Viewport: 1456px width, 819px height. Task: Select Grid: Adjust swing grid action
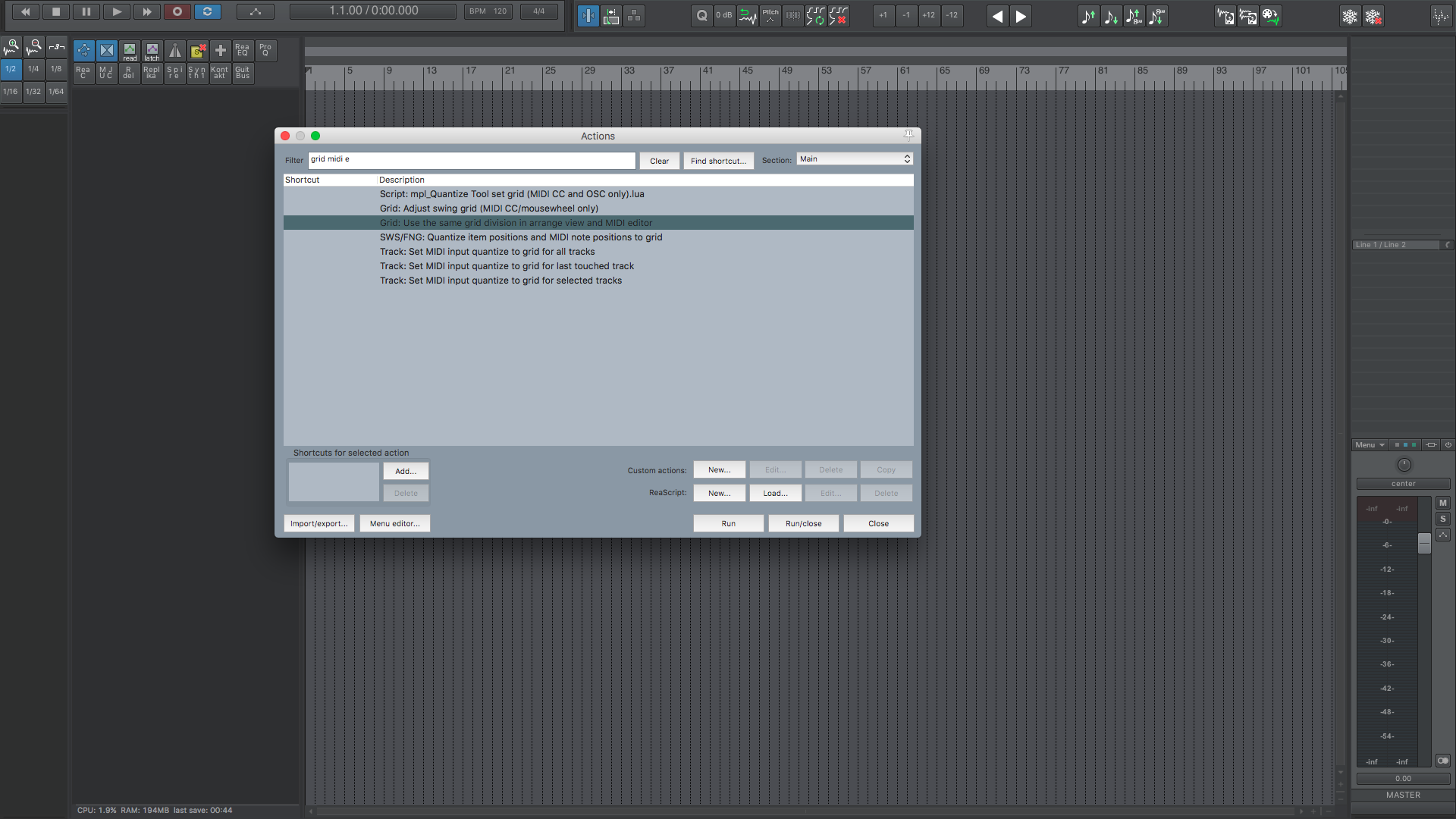488,209
